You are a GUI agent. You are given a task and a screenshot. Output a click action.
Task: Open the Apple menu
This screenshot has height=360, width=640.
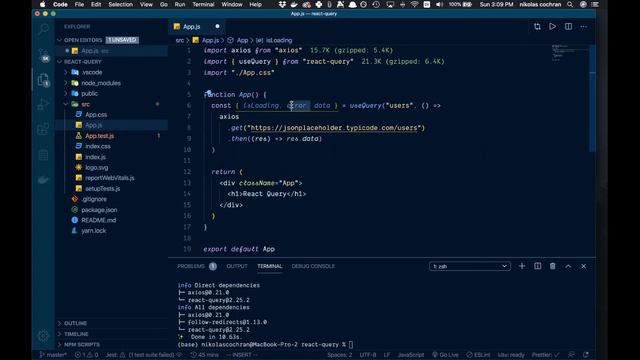coord(42,4)
